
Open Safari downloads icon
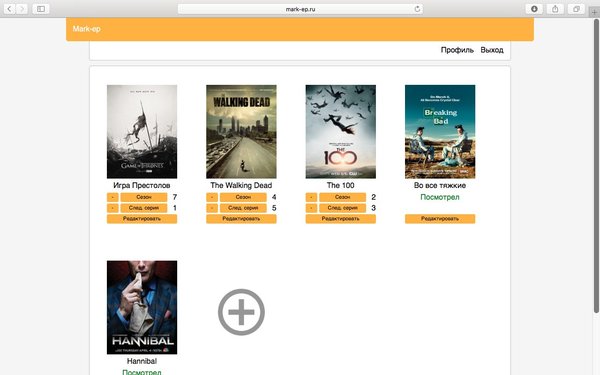534,9
